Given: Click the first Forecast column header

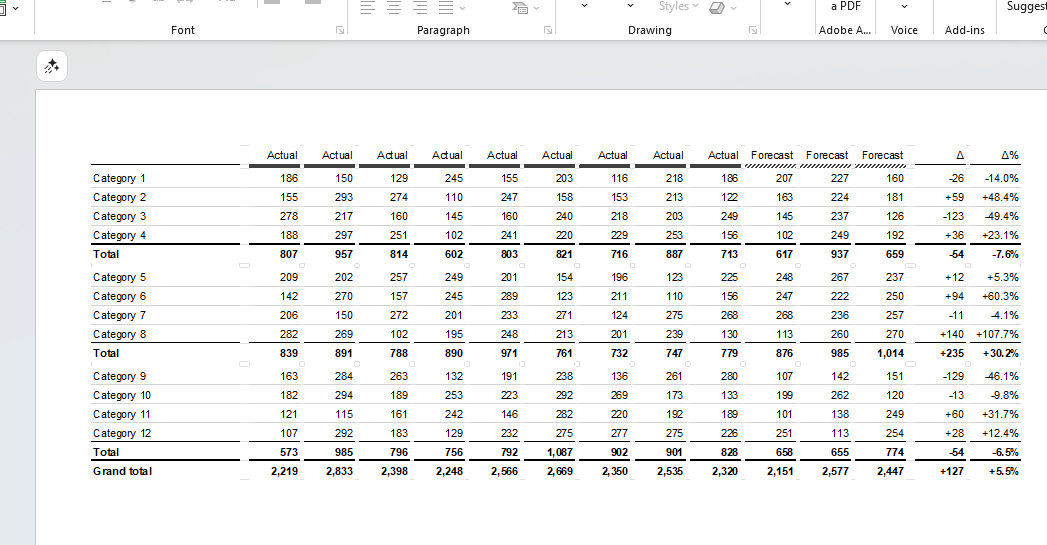Looking at the screenshot, I should pos(772,155).
